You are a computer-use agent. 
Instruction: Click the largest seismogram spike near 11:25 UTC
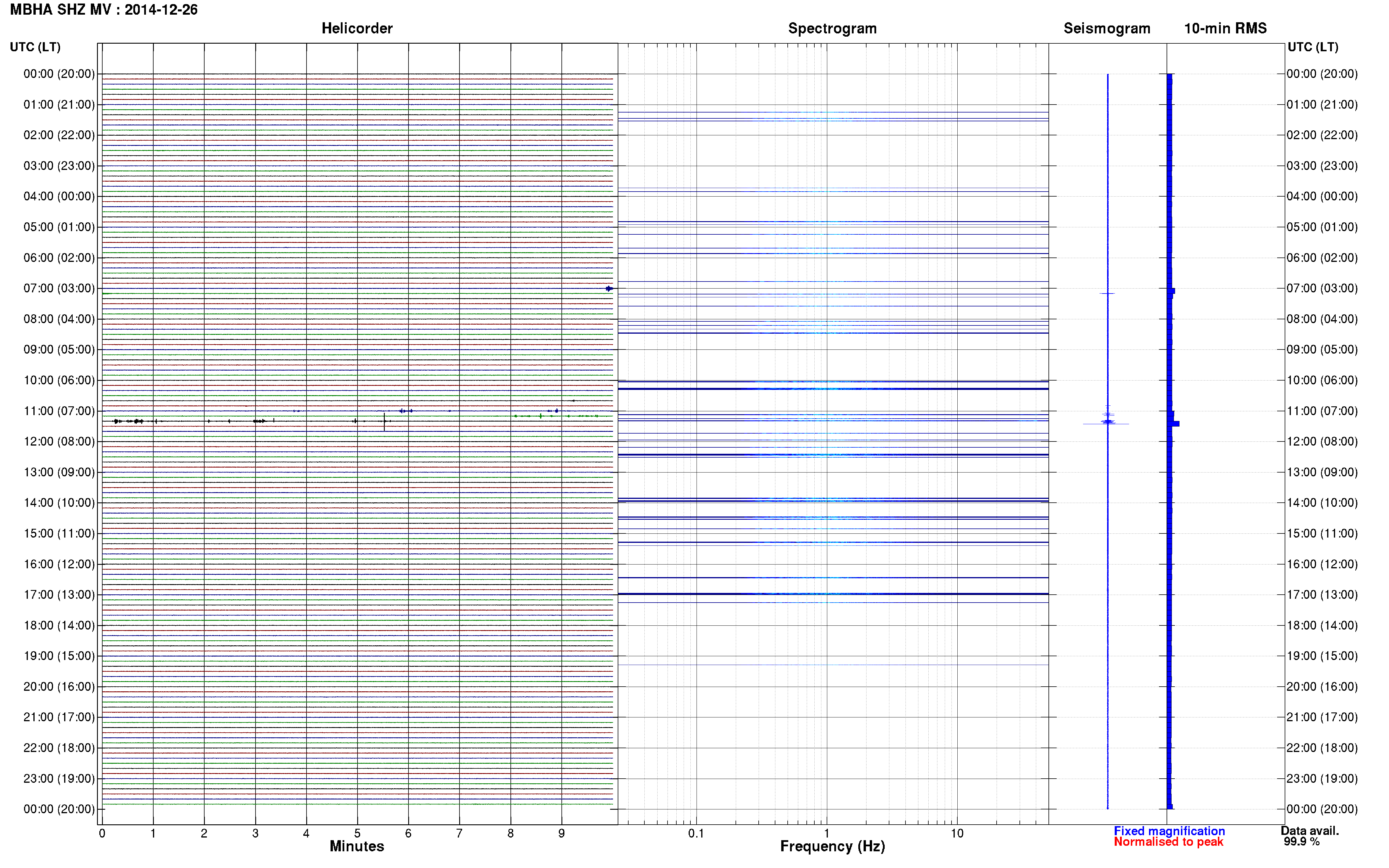point(1107,424)
